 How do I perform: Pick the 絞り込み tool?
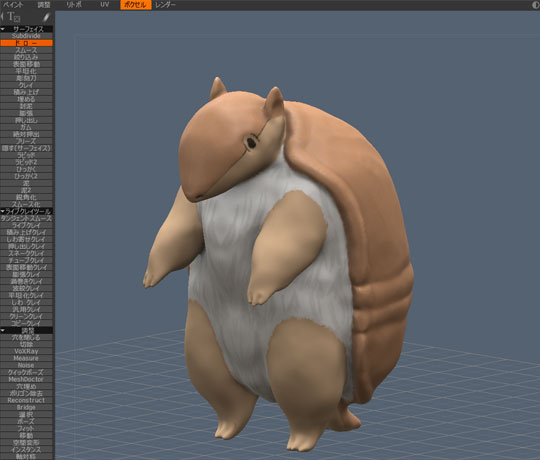(27, 57)
